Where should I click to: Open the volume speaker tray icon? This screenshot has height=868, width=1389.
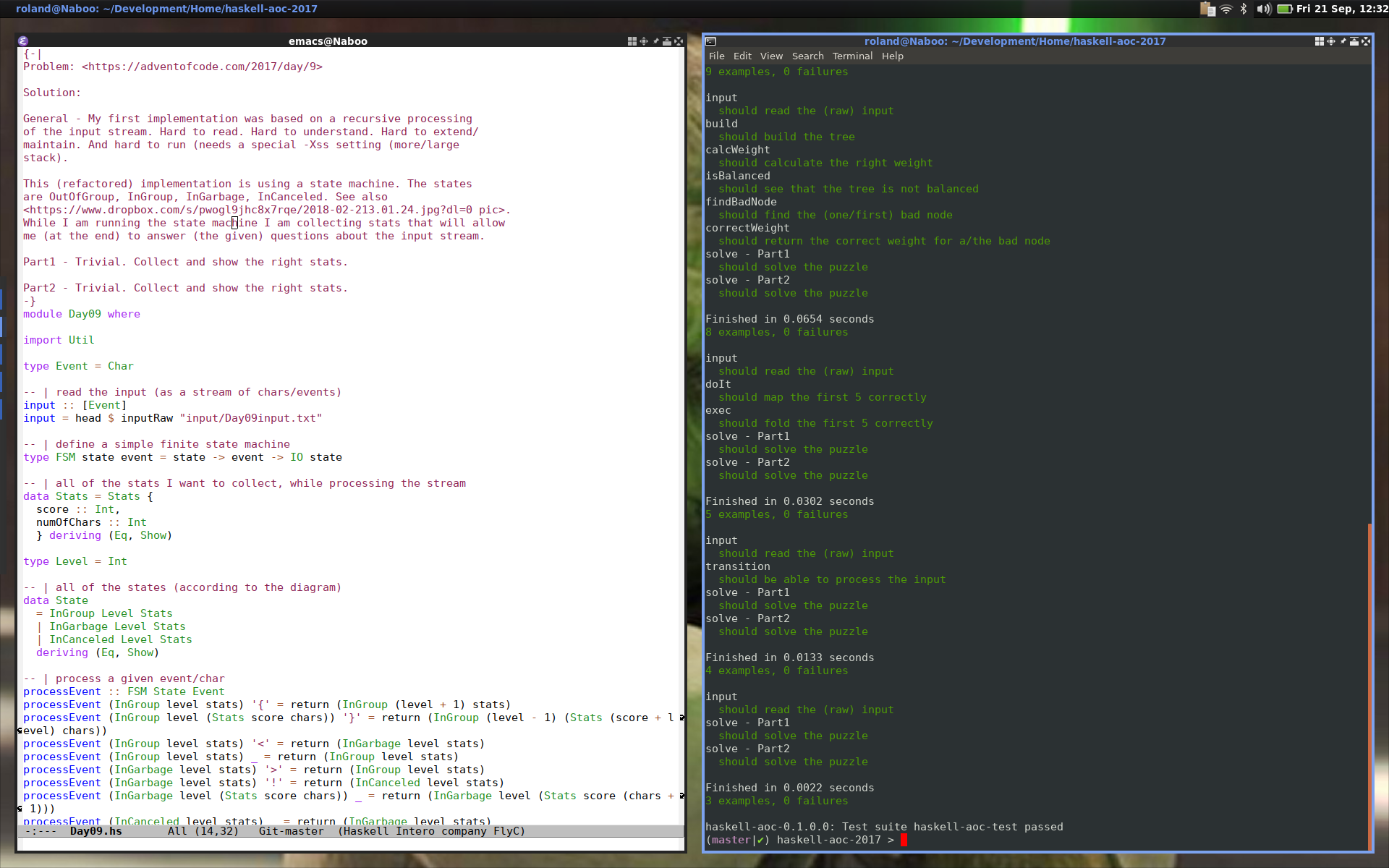(1263, 9)
